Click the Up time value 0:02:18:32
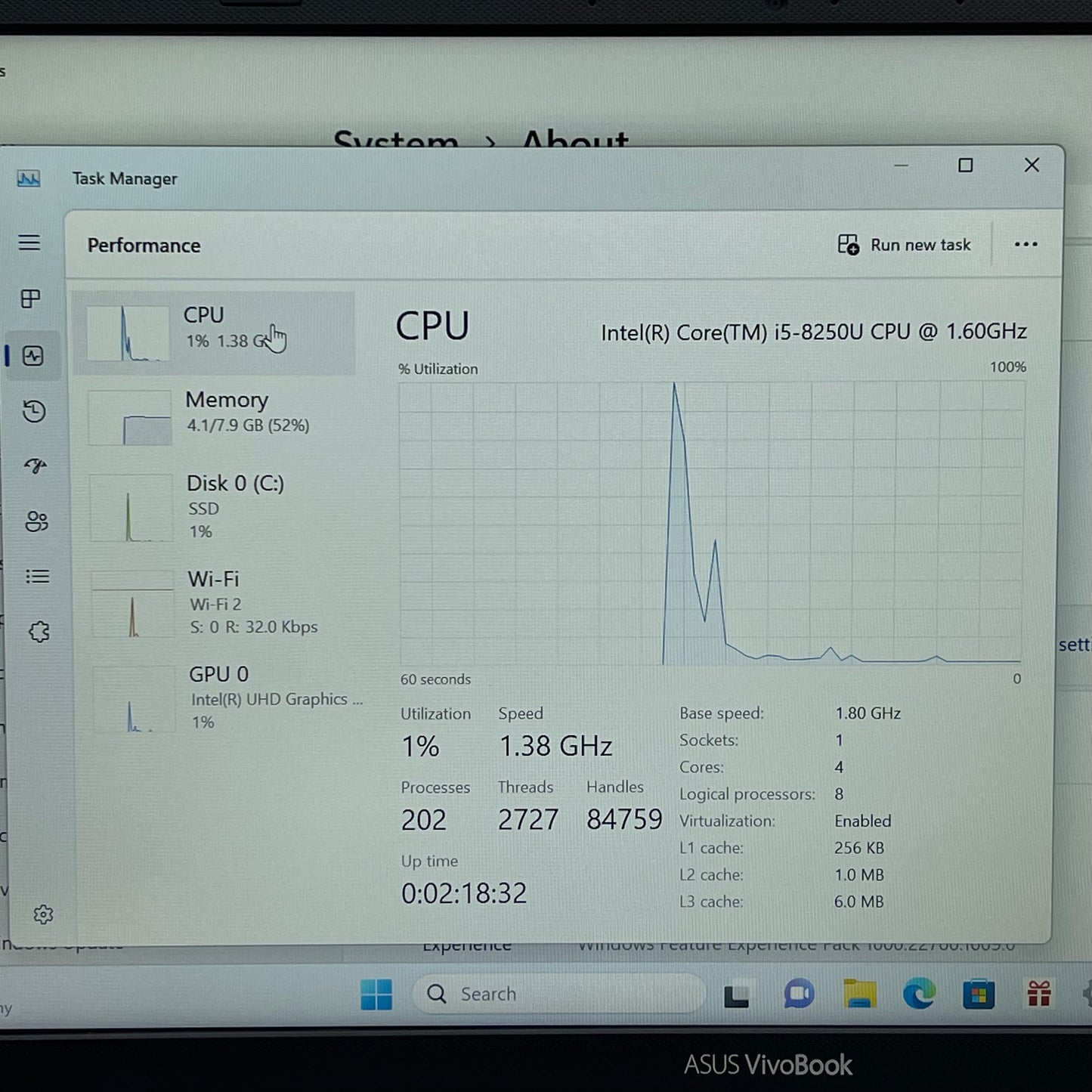Viewport: 1092px width, 1092px height. 464,893
